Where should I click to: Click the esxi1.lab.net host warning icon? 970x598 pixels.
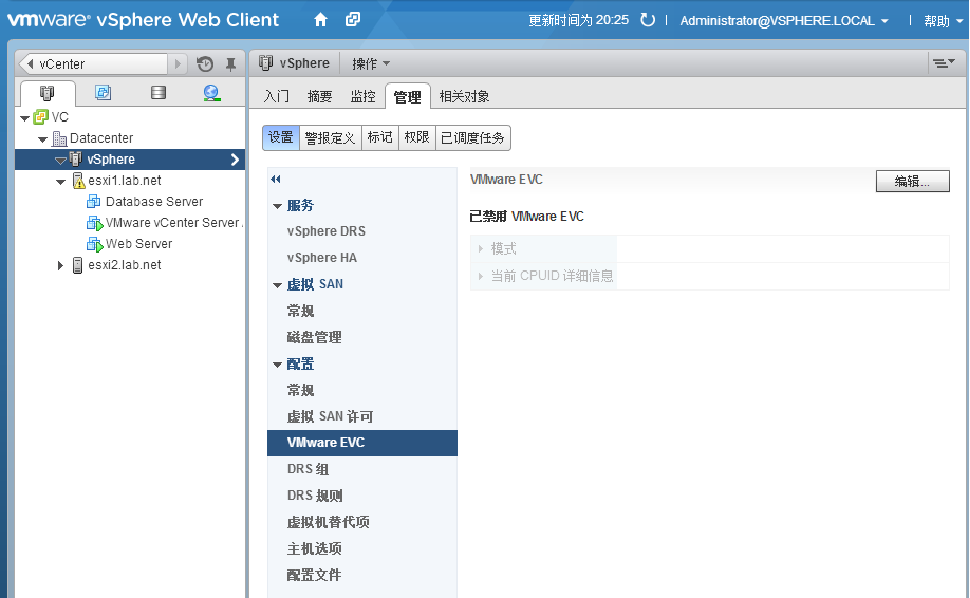79,181
